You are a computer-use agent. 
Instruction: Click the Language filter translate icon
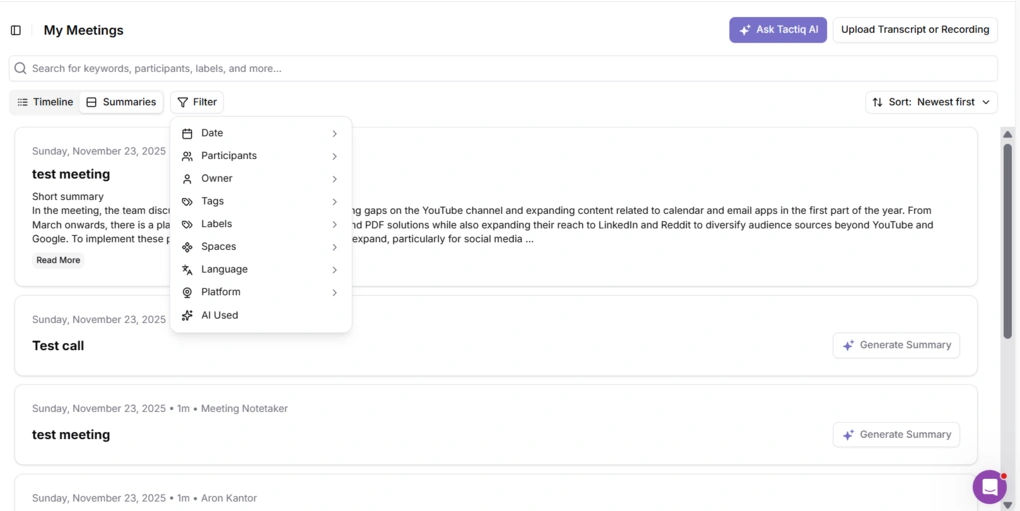coord(187,270)
